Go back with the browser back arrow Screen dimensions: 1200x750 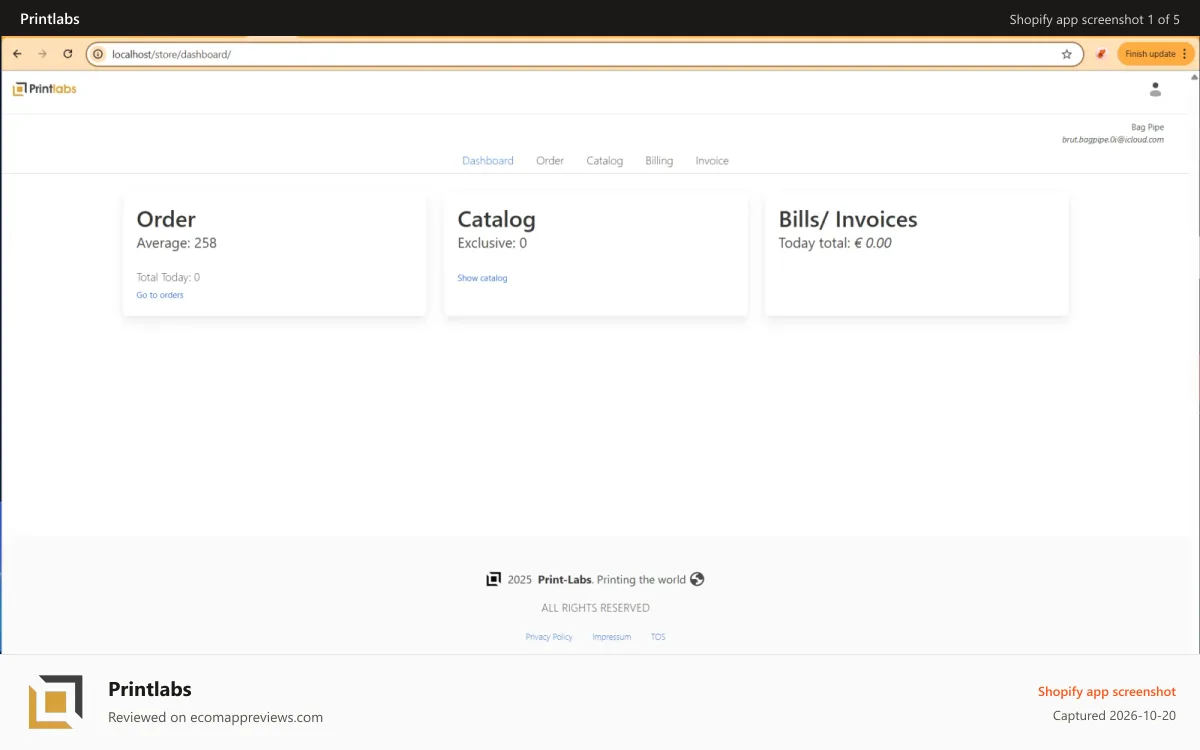(x=17, y=54)
